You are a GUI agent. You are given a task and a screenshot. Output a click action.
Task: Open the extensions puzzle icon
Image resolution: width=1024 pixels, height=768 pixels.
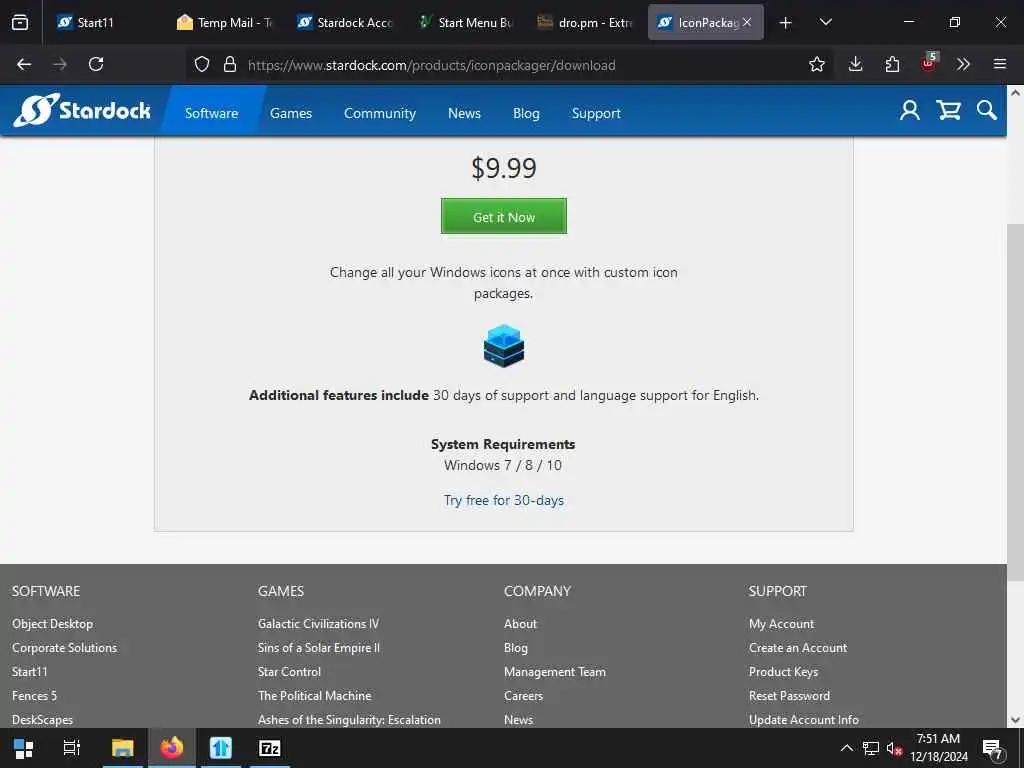[x=892, y=64]
